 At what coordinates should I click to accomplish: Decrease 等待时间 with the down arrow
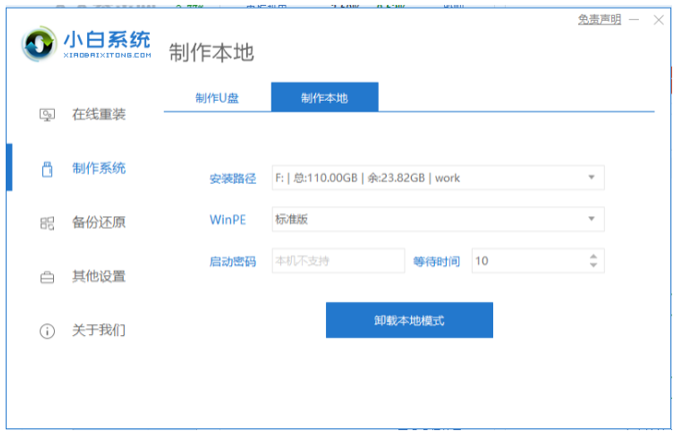coord(594,266)
